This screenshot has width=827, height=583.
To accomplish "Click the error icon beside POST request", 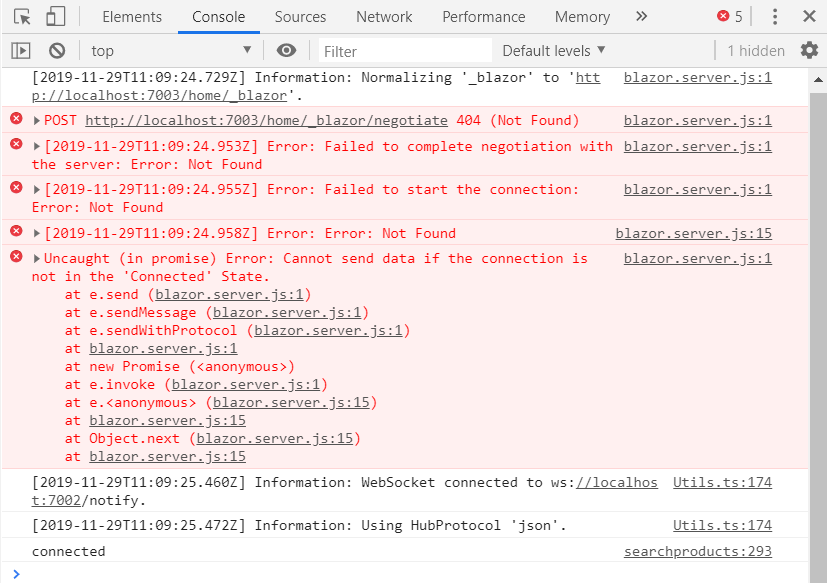I will (16, 118).
